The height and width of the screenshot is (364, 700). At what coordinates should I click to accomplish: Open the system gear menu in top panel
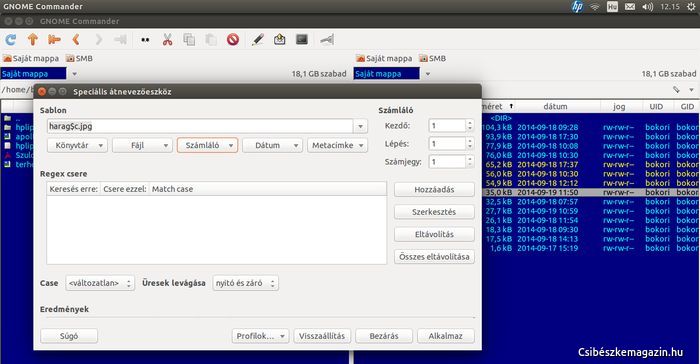click(691, 7)
